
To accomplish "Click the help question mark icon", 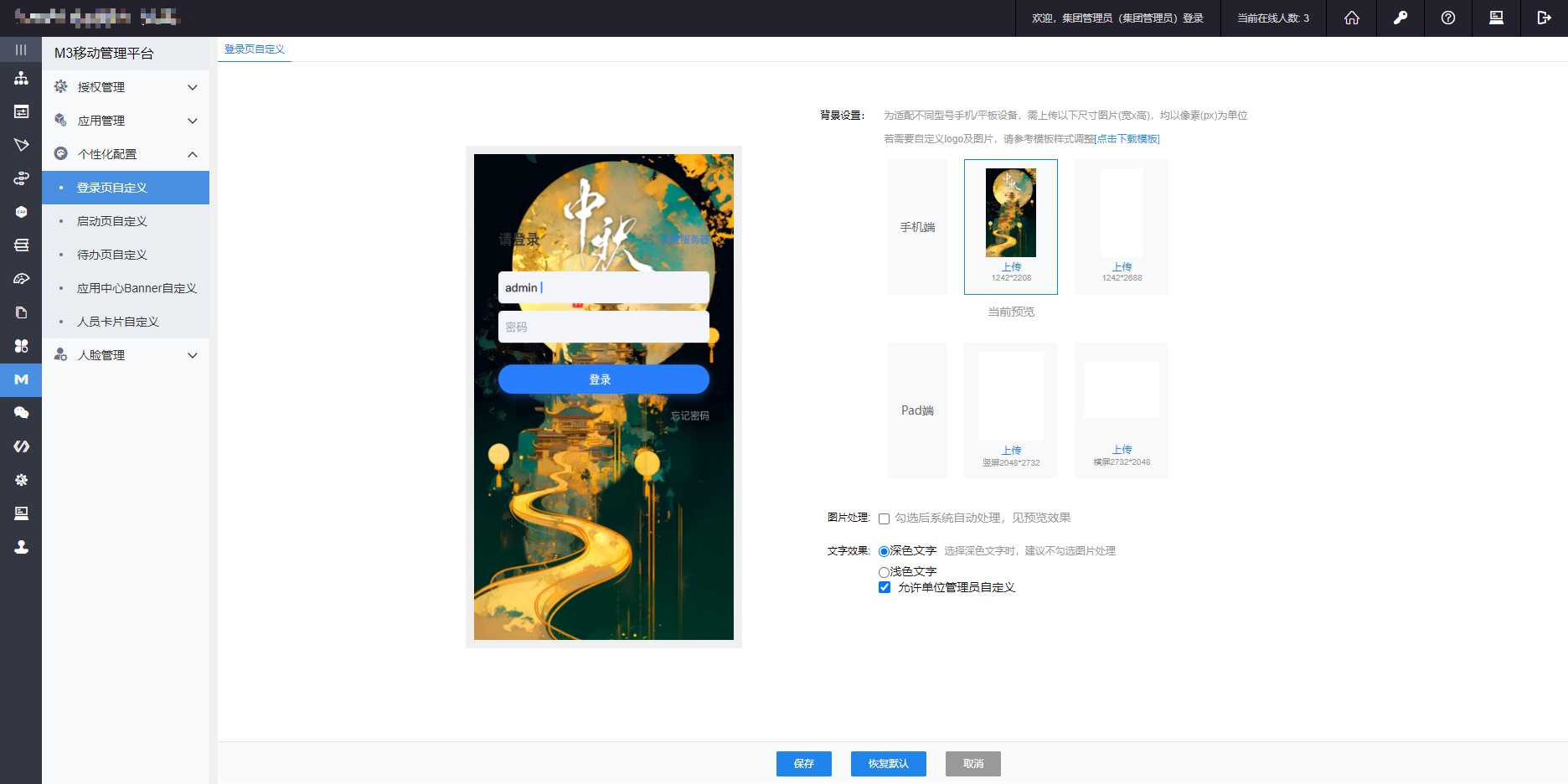I will coord(1447,18).
